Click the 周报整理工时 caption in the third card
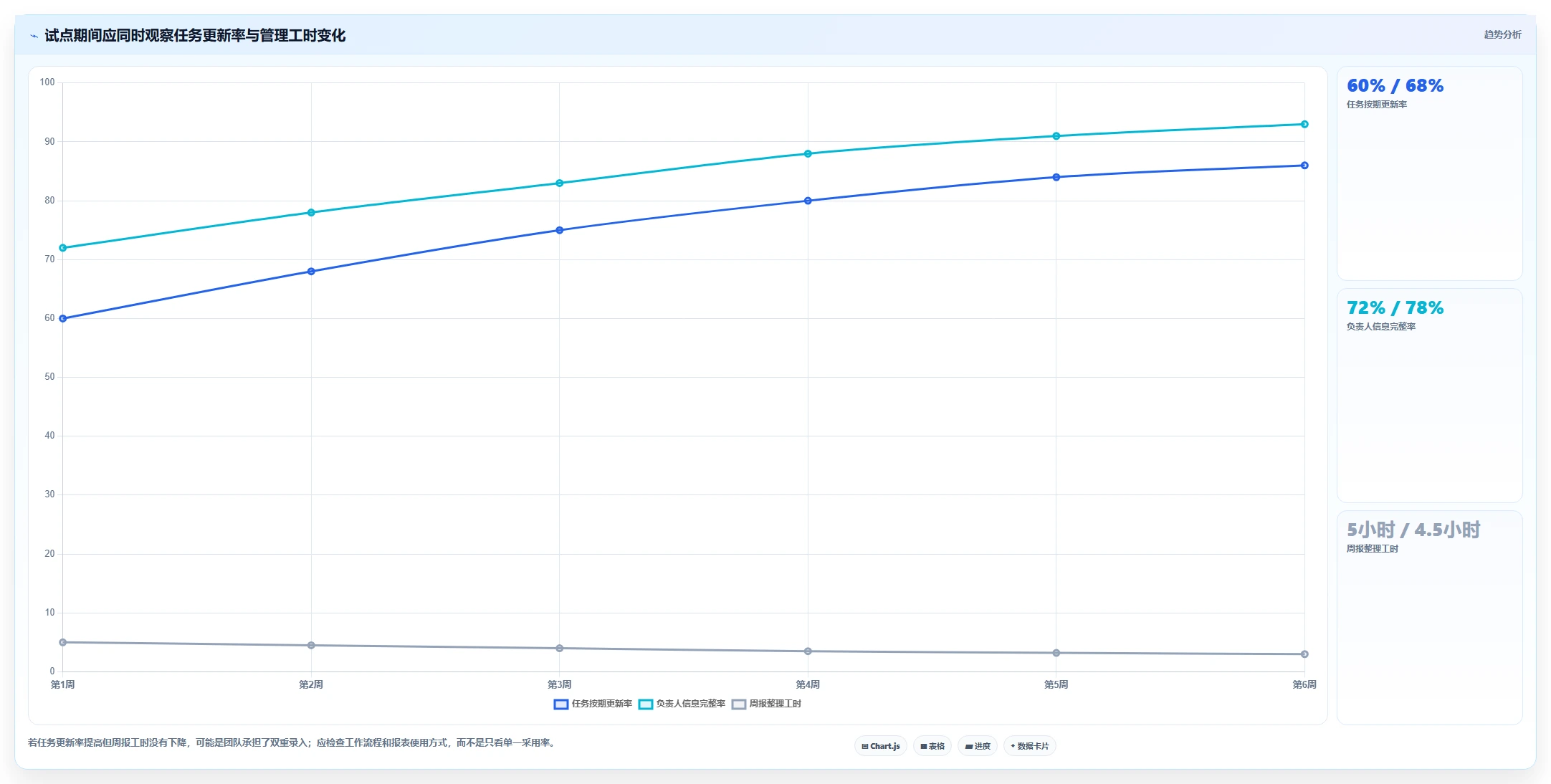This screenshot has width=1551, height=784. (x=1372, y=549)
